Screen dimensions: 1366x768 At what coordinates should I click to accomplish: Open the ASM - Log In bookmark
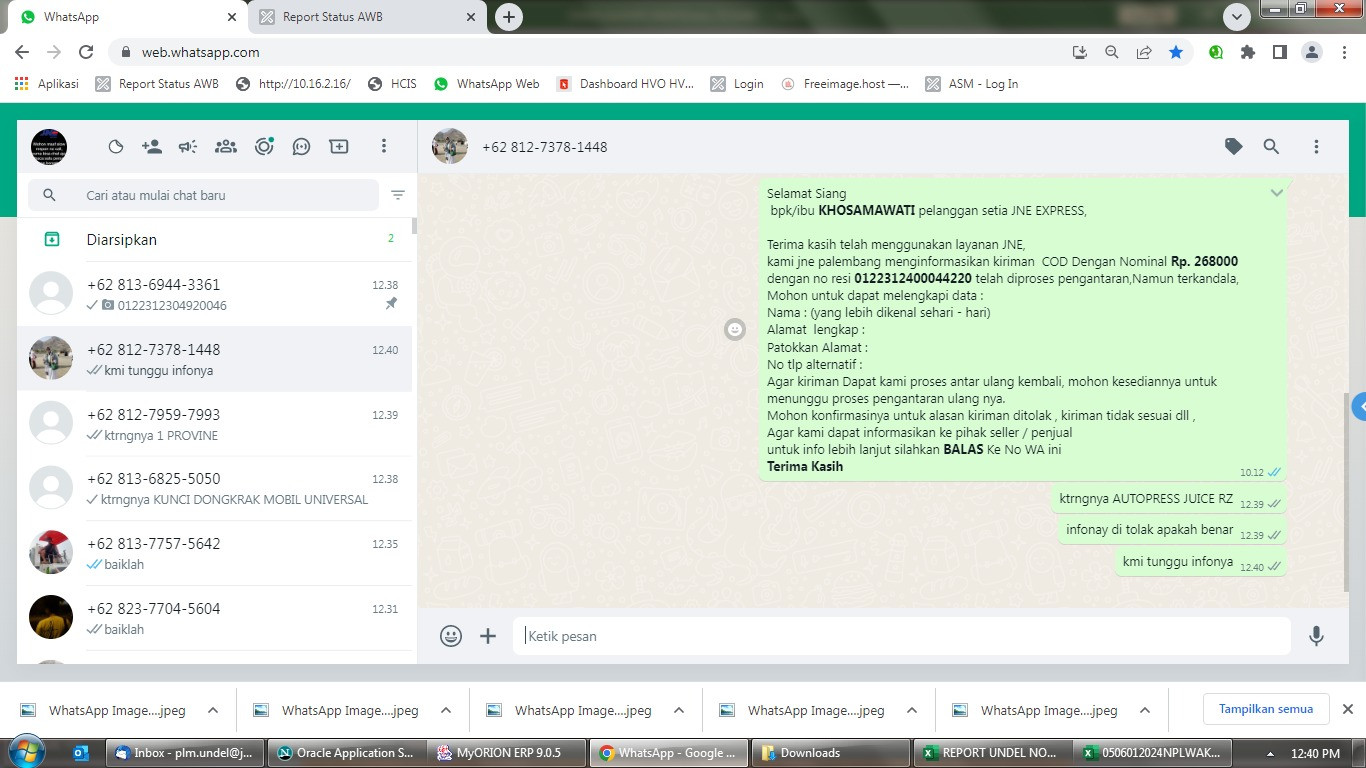tap(972, 84)
